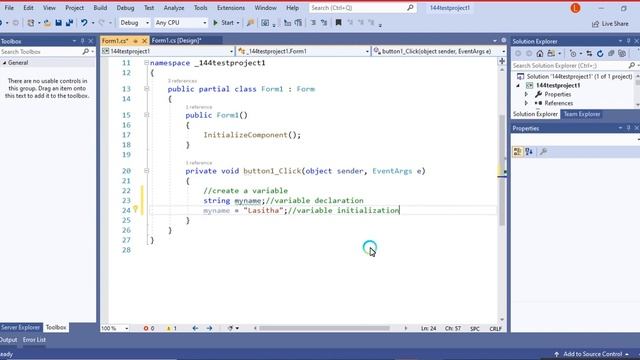Open the File menu

(9, 8)
